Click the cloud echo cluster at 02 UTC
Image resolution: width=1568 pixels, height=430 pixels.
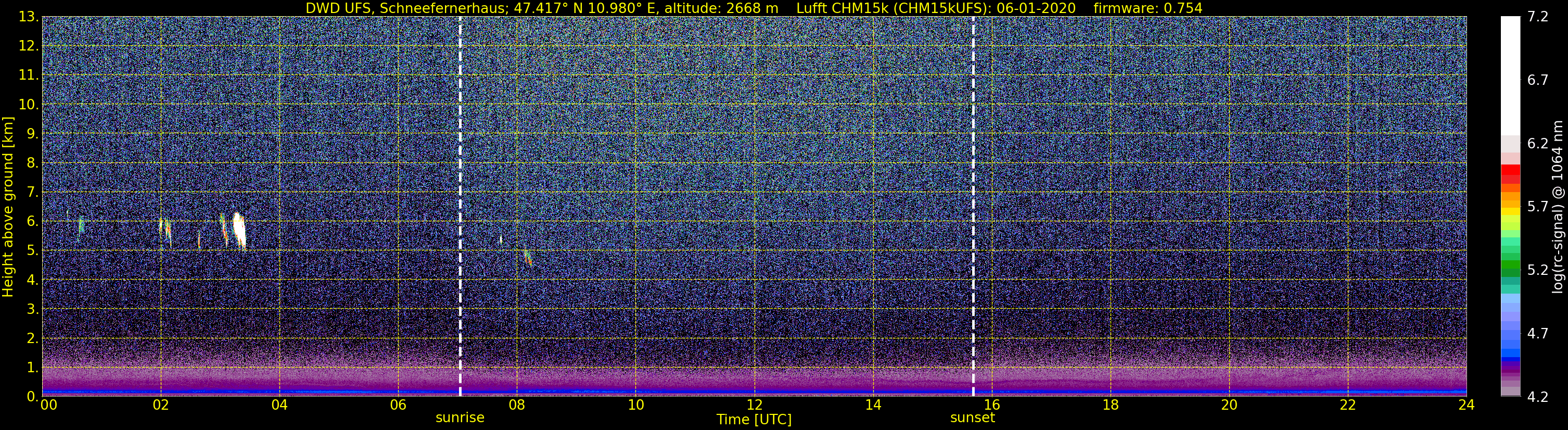tap(165, 232)
